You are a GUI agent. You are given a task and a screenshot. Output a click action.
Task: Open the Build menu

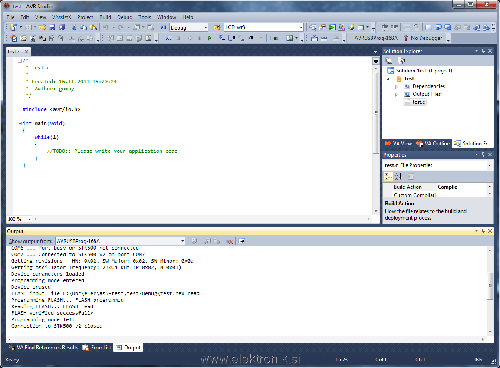click(105, 17)
